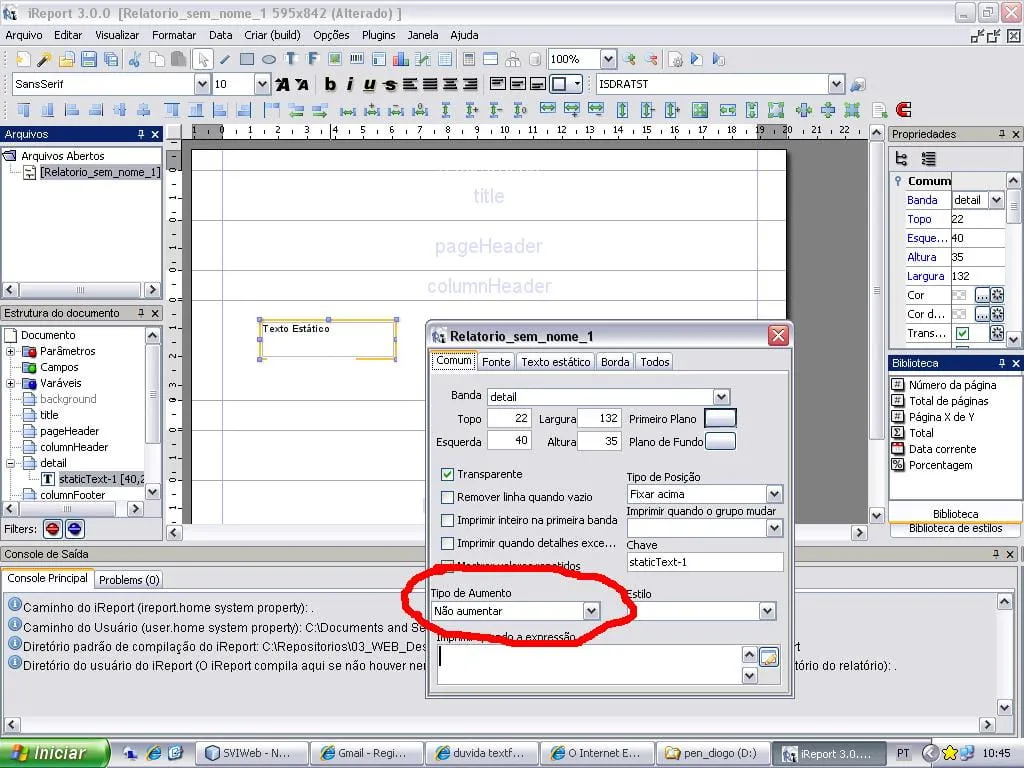The width and height of the screenshot is (1024, 768).
Task: Expand the Parâmetros tree node
Action: pos(10,352)
